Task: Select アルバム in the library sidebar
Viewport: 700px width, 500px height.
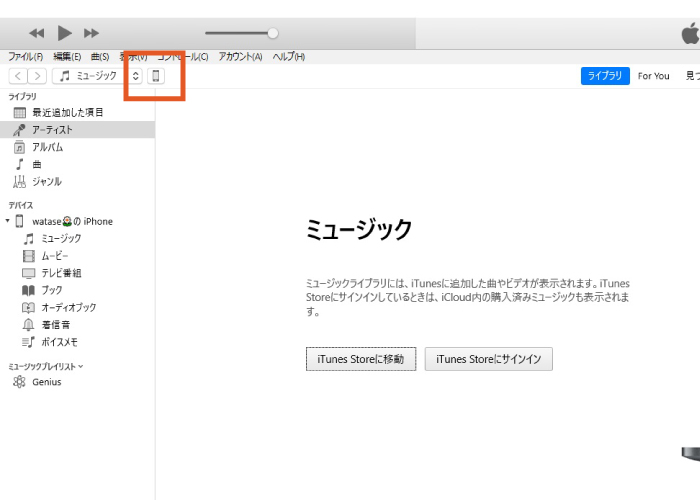Action: (78, 147)
